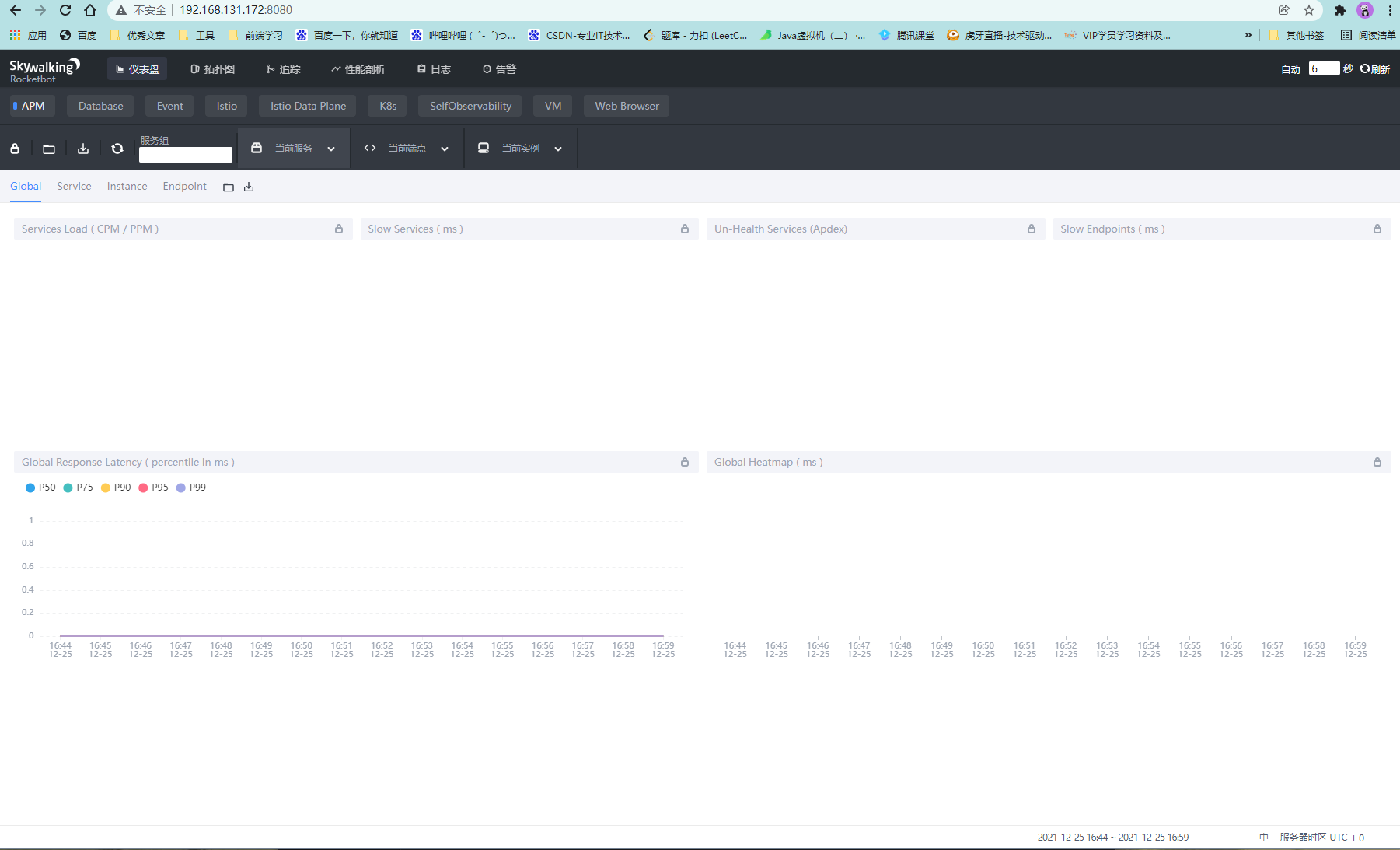This screenshot has height=850, width=1400.
Task: Click the download icon beside Endpoint tab
Action: (249, 187)
